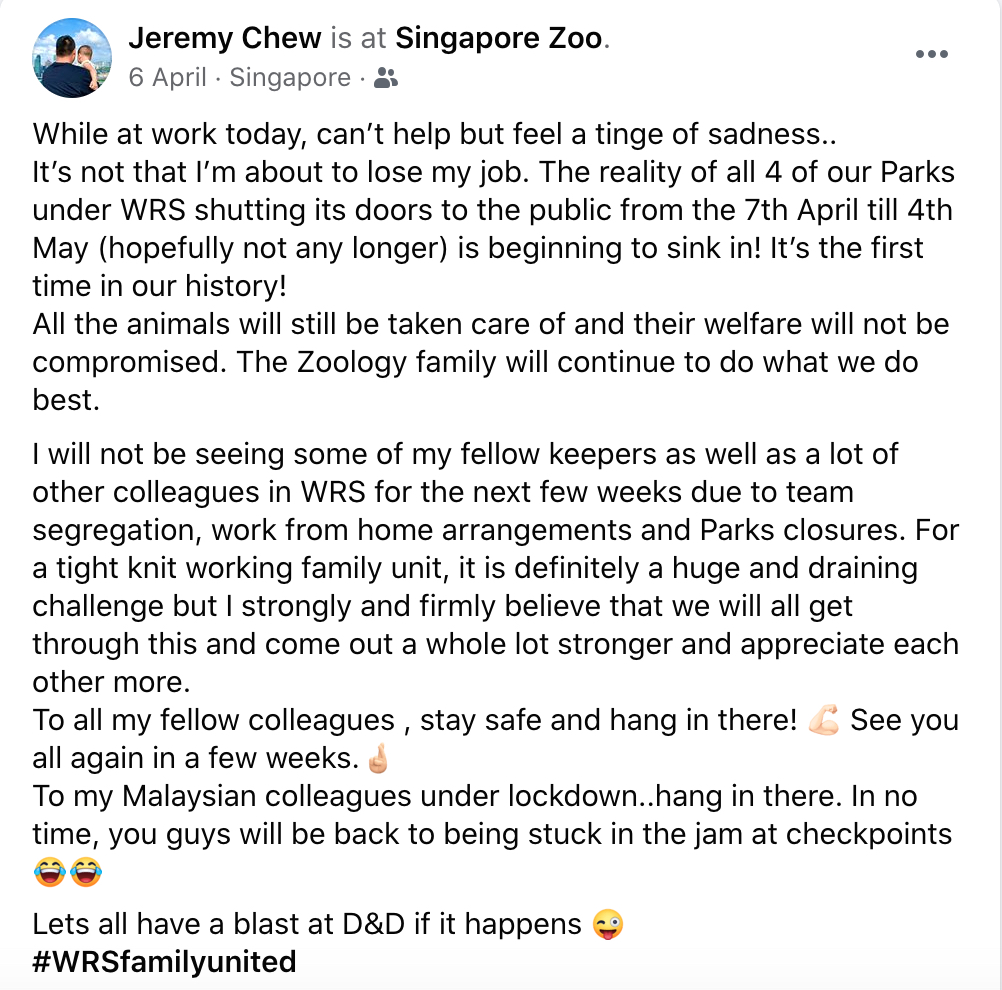The width and height of the screenshot is (1002, 990).
Task: Open the Singapore Zoo location page link
Action: click(499, 39)
